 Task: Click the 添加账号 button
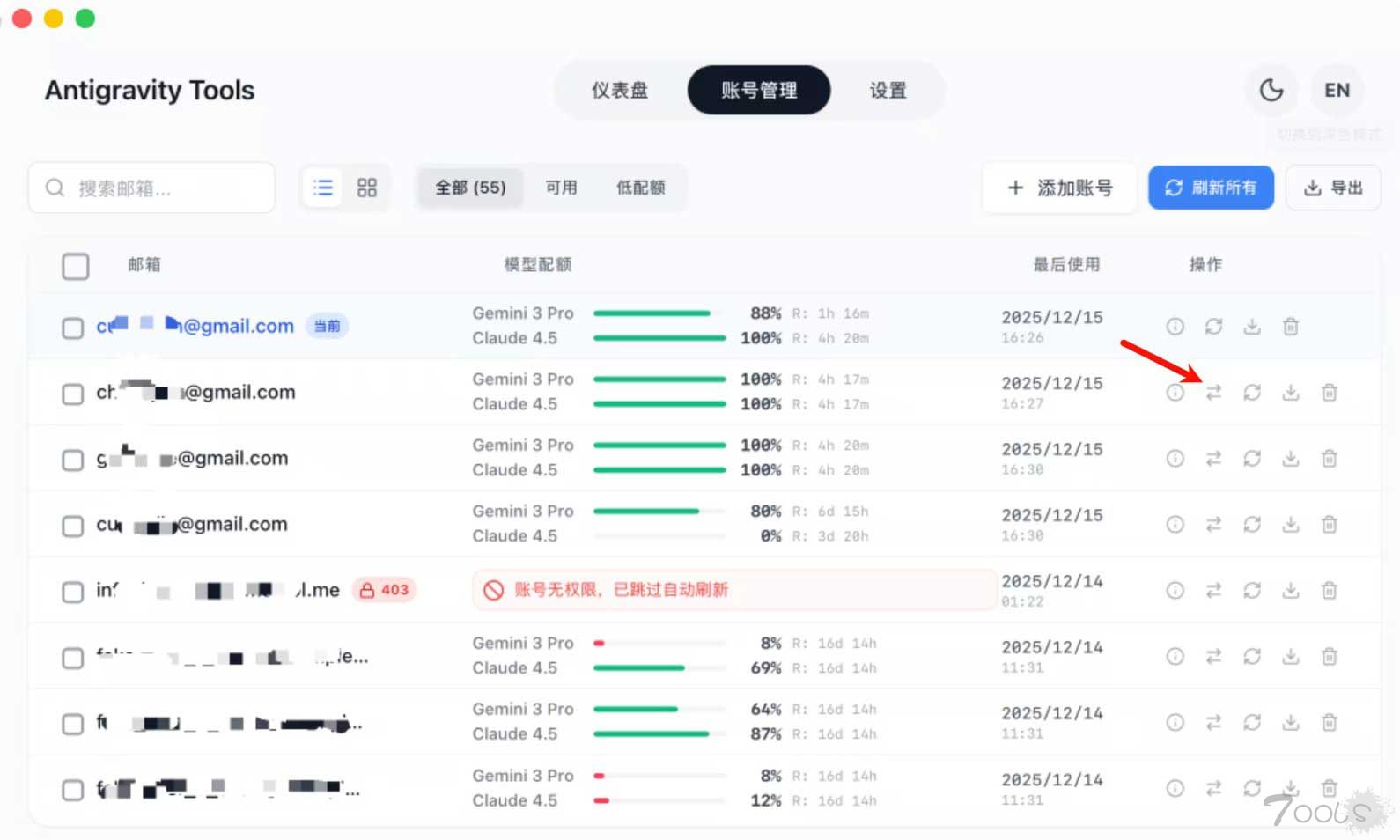1059,188
